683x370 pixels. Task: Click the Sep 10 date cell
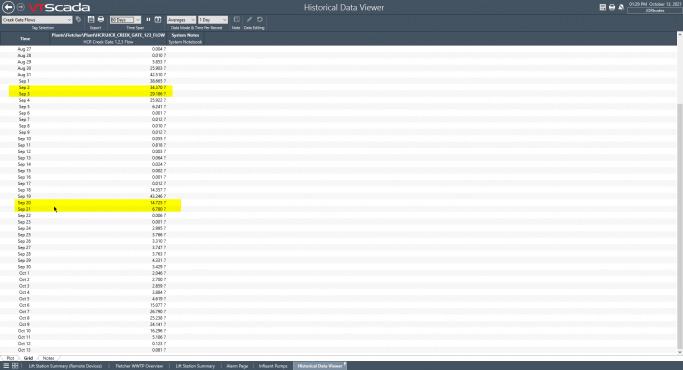(24, 139)
